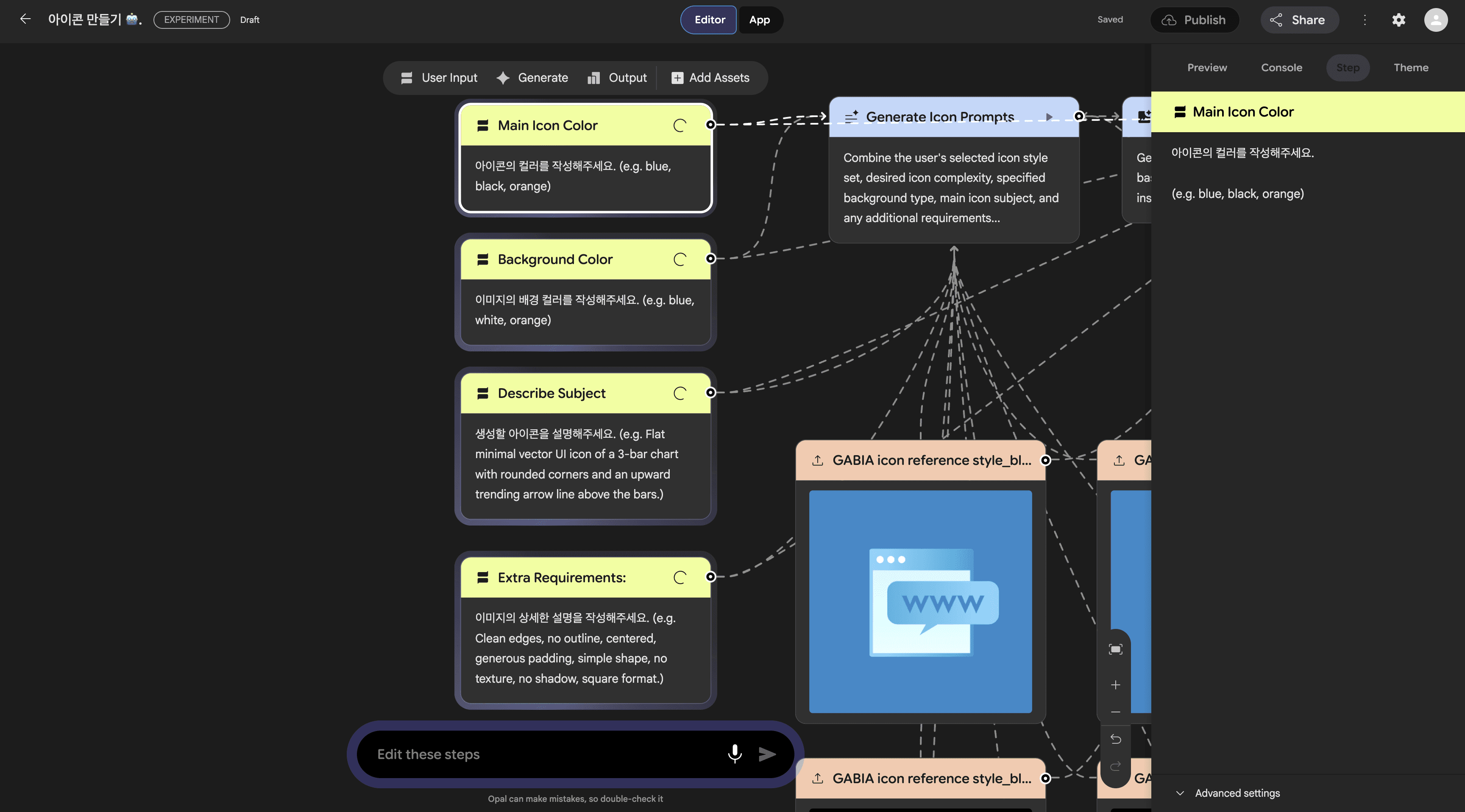Click the Share button
Image resolution: width=1465 pixels, height=812 pixels.
point(1299,20)
